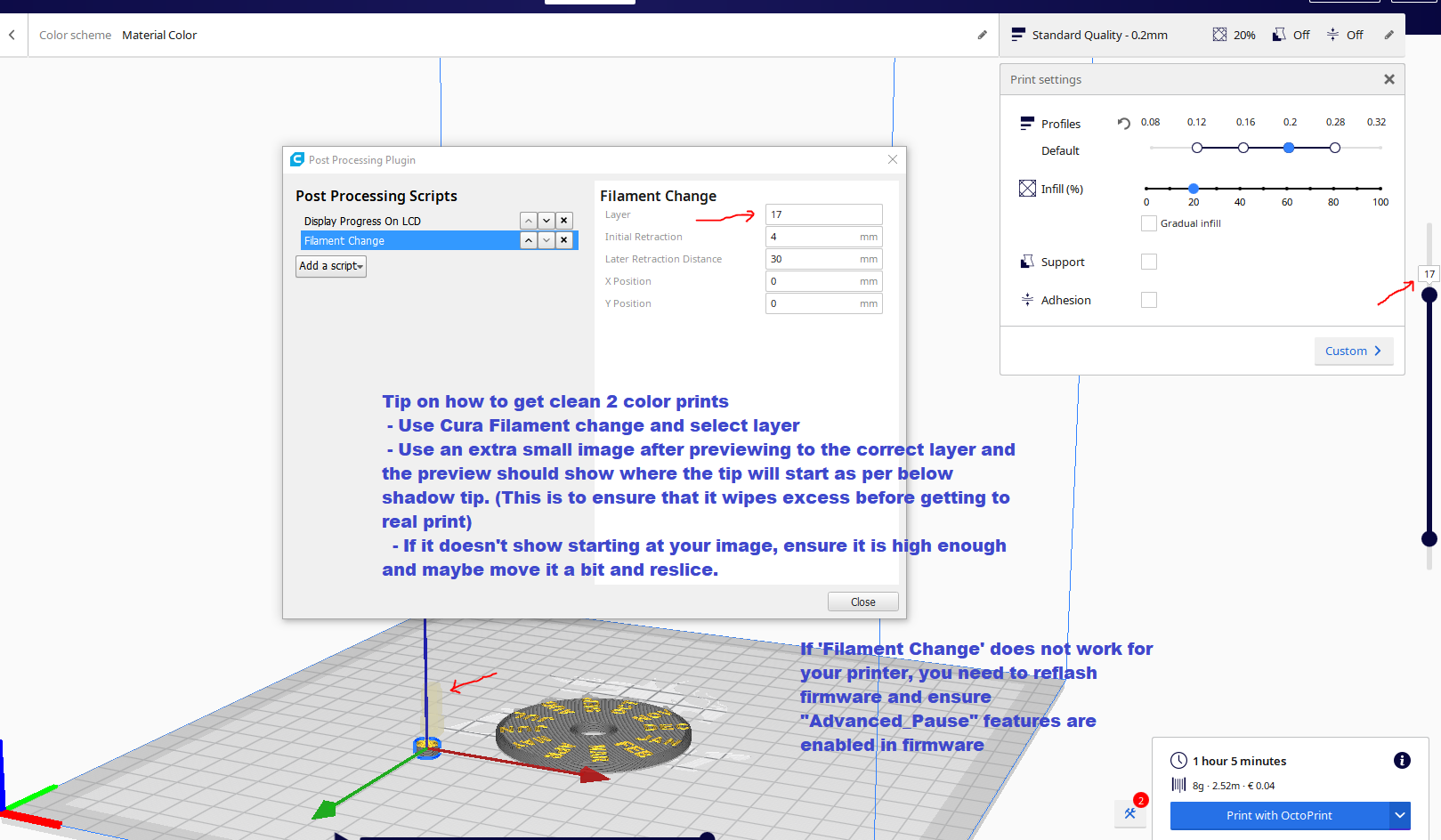
Task: Close the Print settings panel
Action: [x=1388, y=79]
